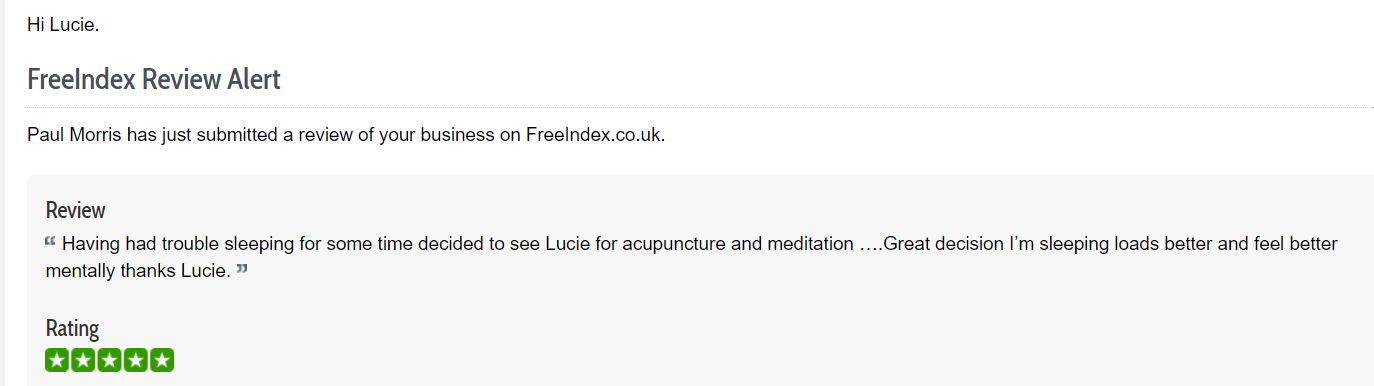
Task: Click the text 'Great decision' in review
Action: click(x=945, y=244)
